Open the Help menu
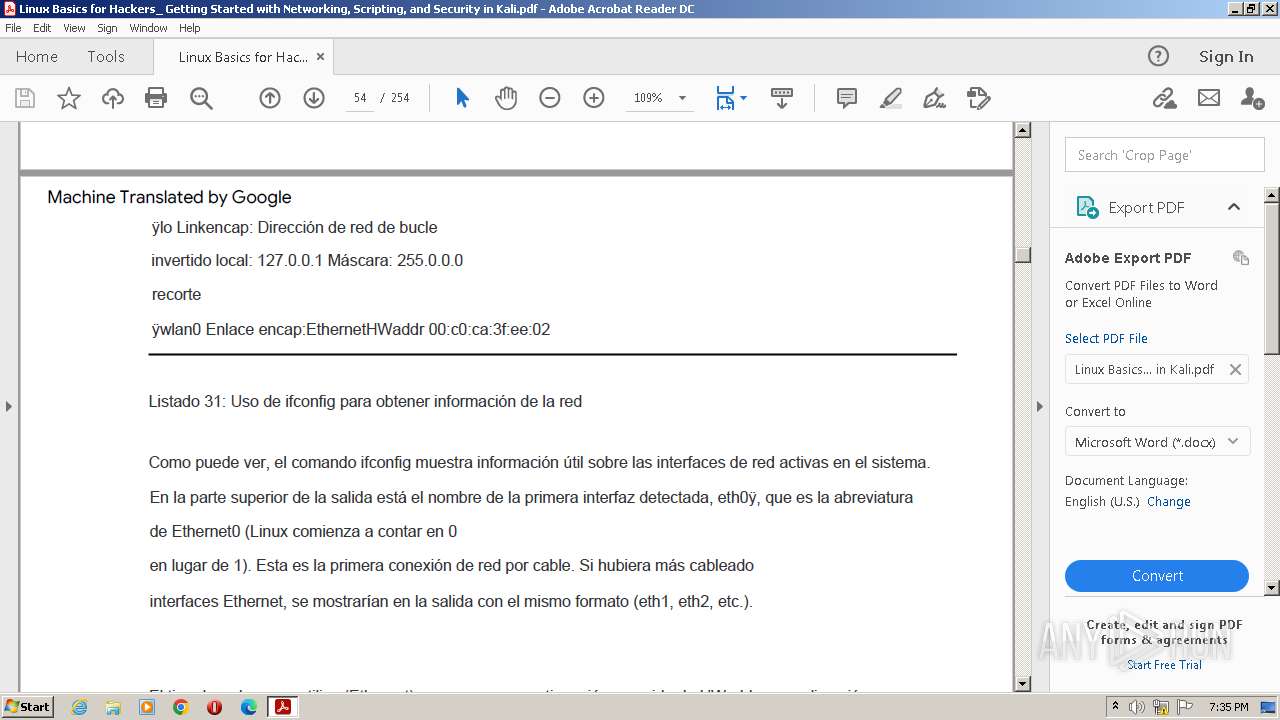 (x=189, y=28)
